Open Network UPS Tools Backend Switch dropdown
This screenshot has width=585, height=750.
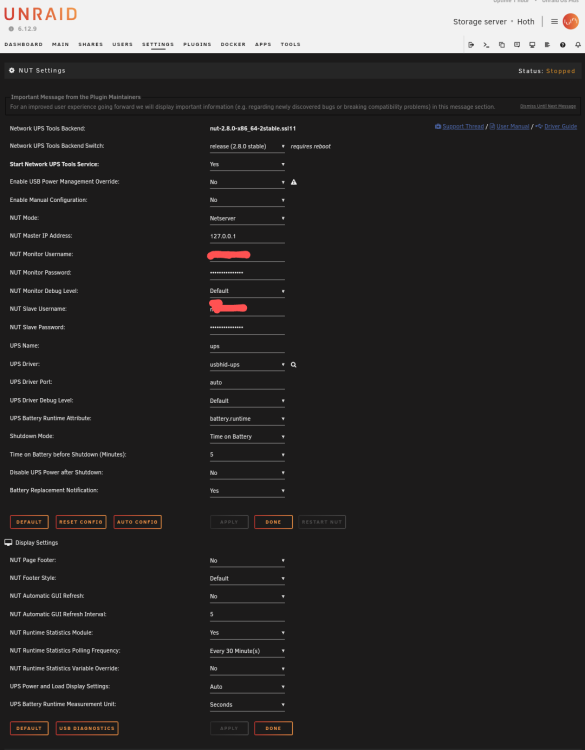[x=247, y=146]
